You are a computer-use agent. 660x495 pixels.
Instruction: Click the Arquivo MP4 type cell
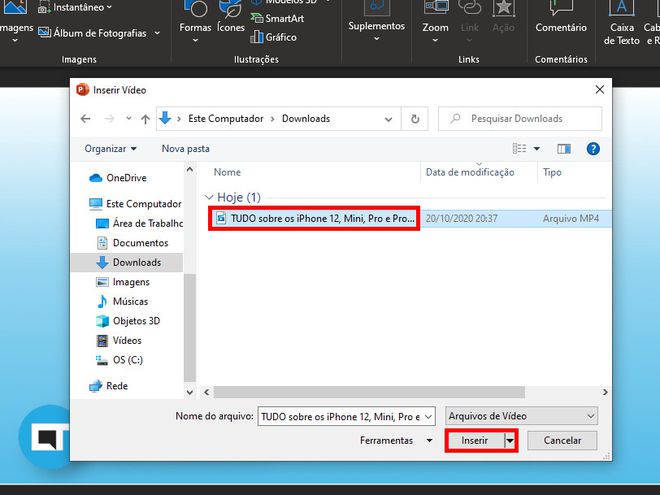pos(570,218)
